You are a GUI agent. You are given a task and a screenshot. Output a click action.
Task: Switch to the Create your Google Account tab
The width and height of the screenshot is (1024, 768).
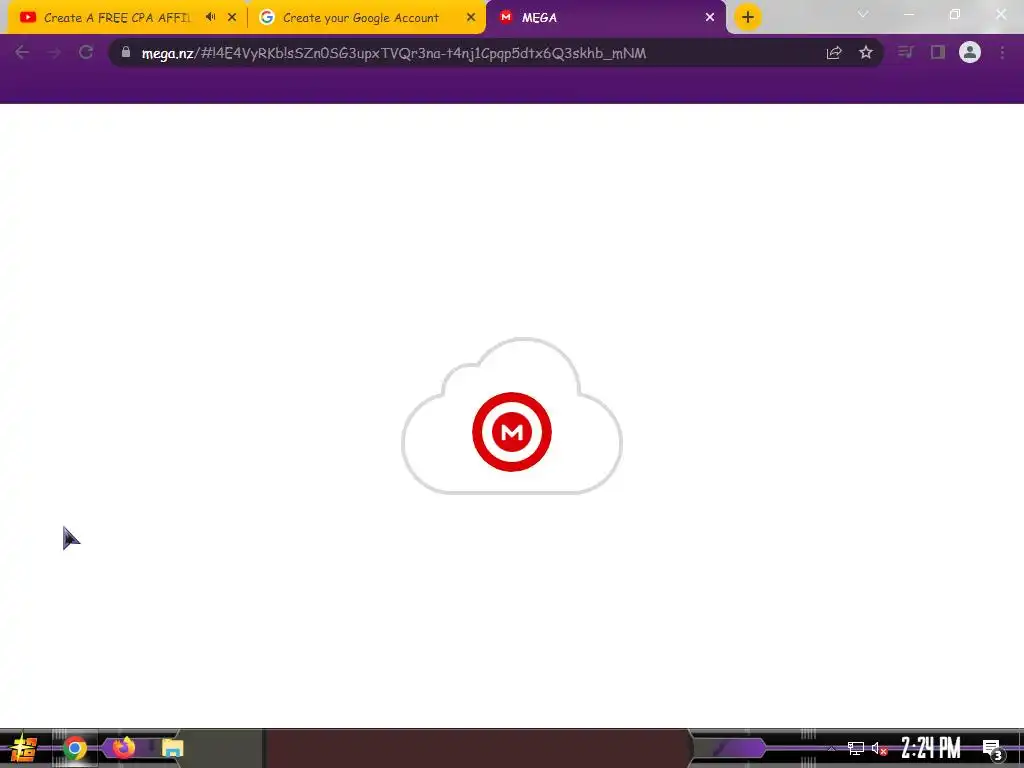[359, 18]
